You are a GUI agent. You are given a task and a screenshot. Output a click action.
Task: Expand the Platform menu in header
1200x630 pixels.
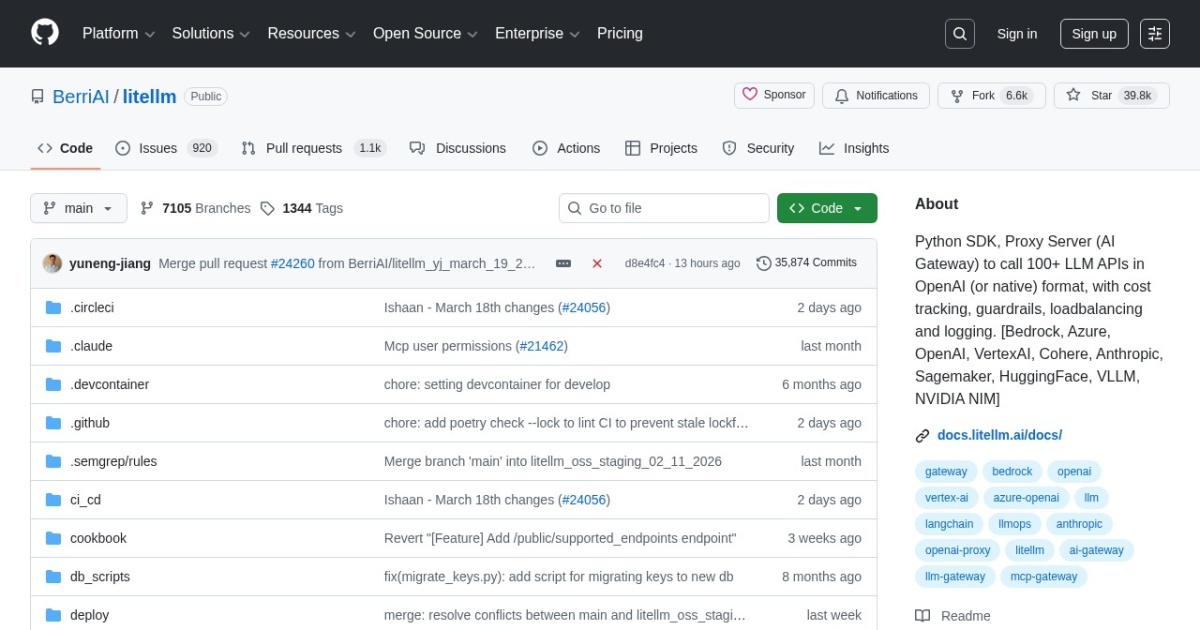118,34
